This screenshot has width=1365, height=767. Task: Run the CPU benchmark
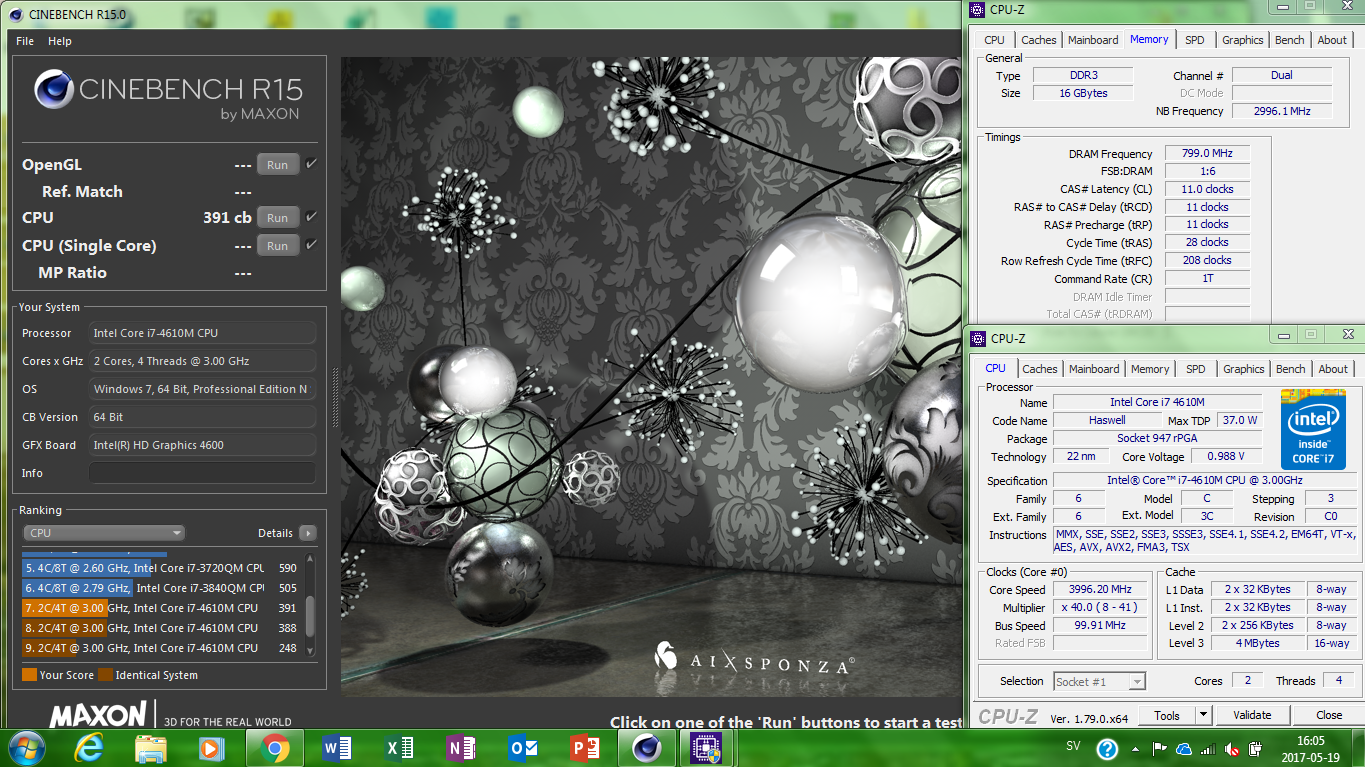click(x=278, y=218)
